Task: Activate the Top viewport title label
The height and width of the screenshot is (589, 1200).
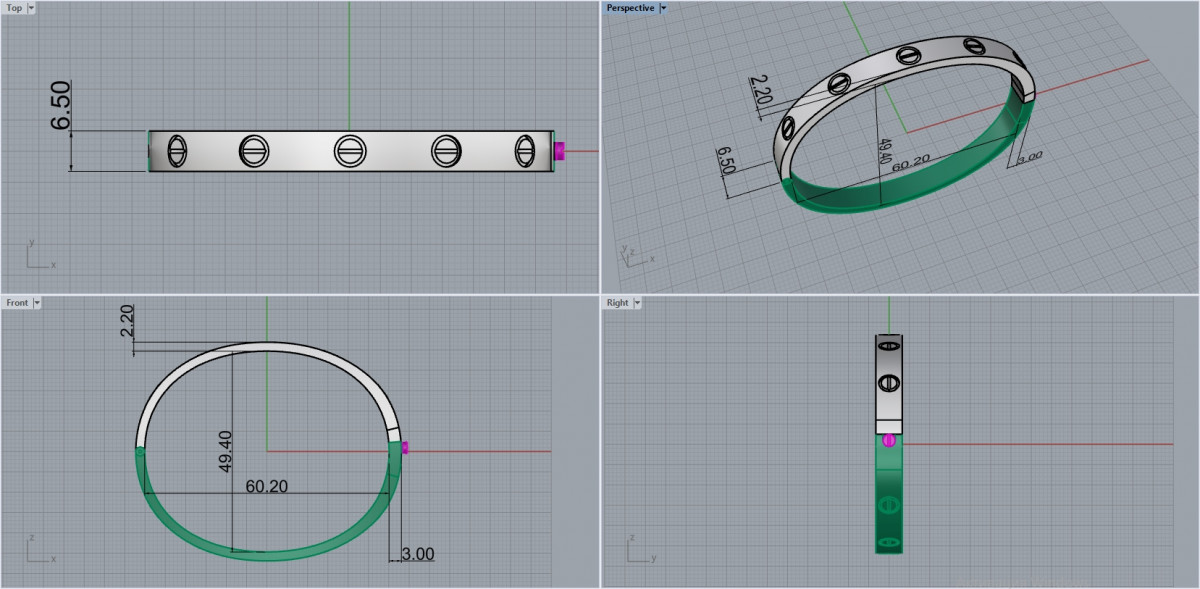Action: (x=14, y=8)
